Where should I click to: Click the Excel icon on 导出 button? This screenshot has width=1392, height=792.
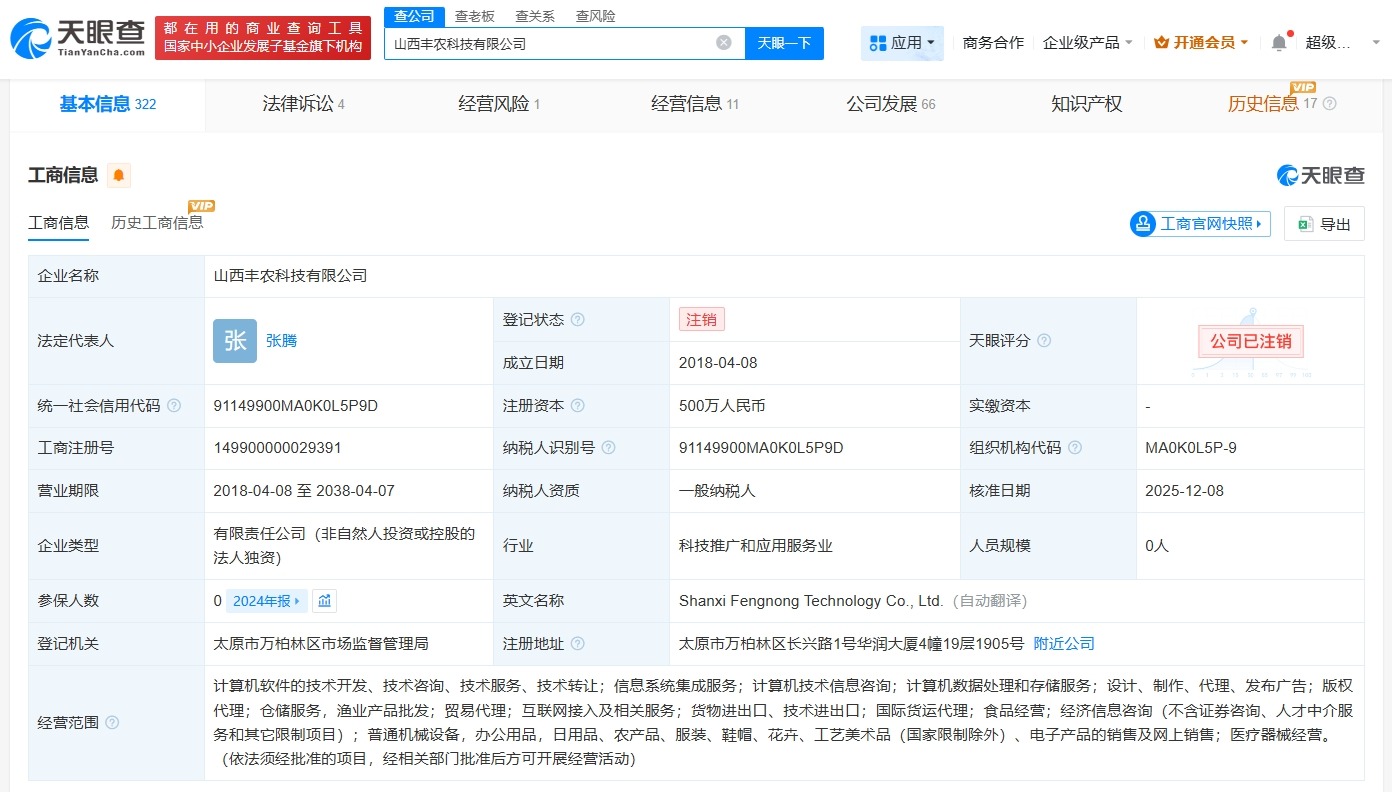[x=1303, y=223]
